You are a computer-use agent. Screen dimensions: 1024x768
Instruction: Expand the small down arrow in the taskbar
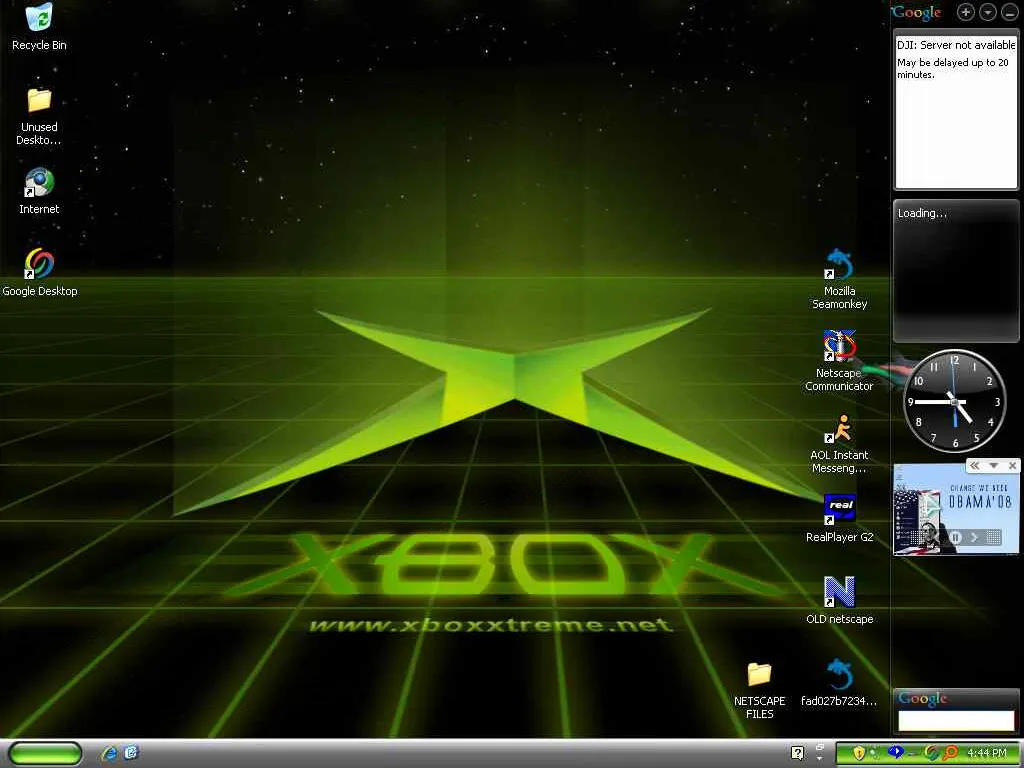(820, 760)
